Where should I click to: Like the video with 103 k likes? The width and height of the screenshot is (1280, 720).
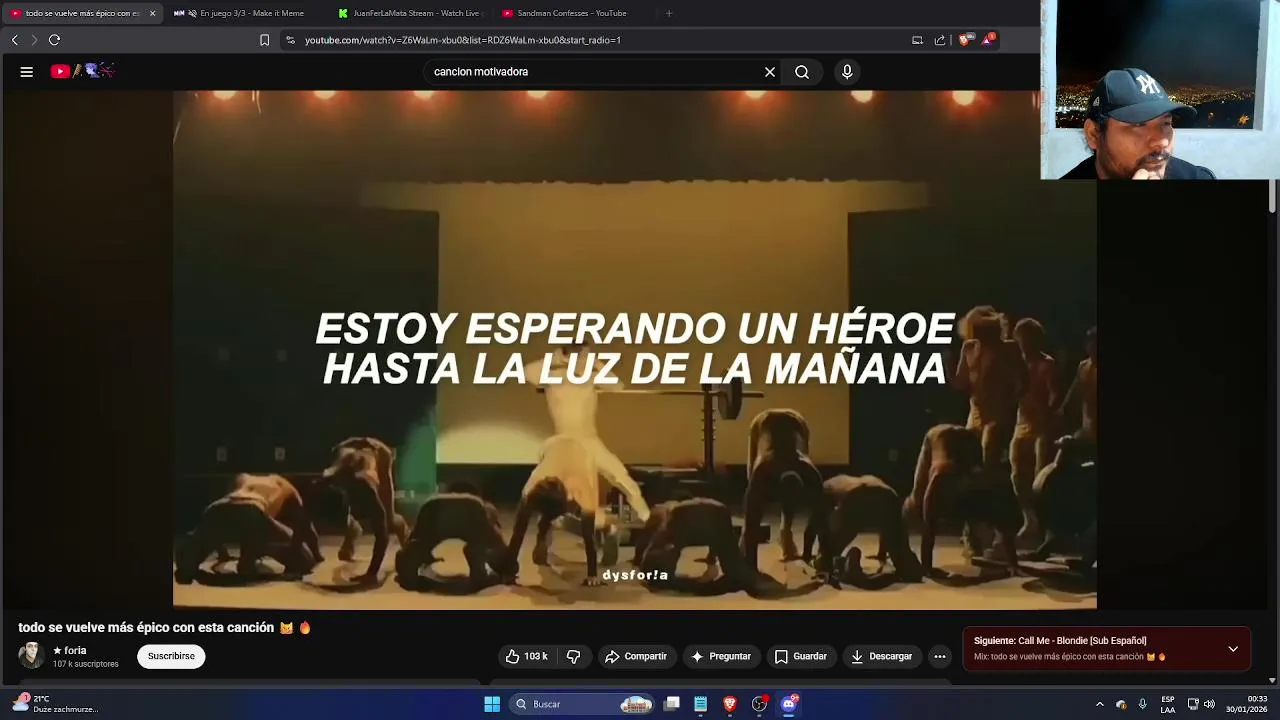tap(526, 656)
